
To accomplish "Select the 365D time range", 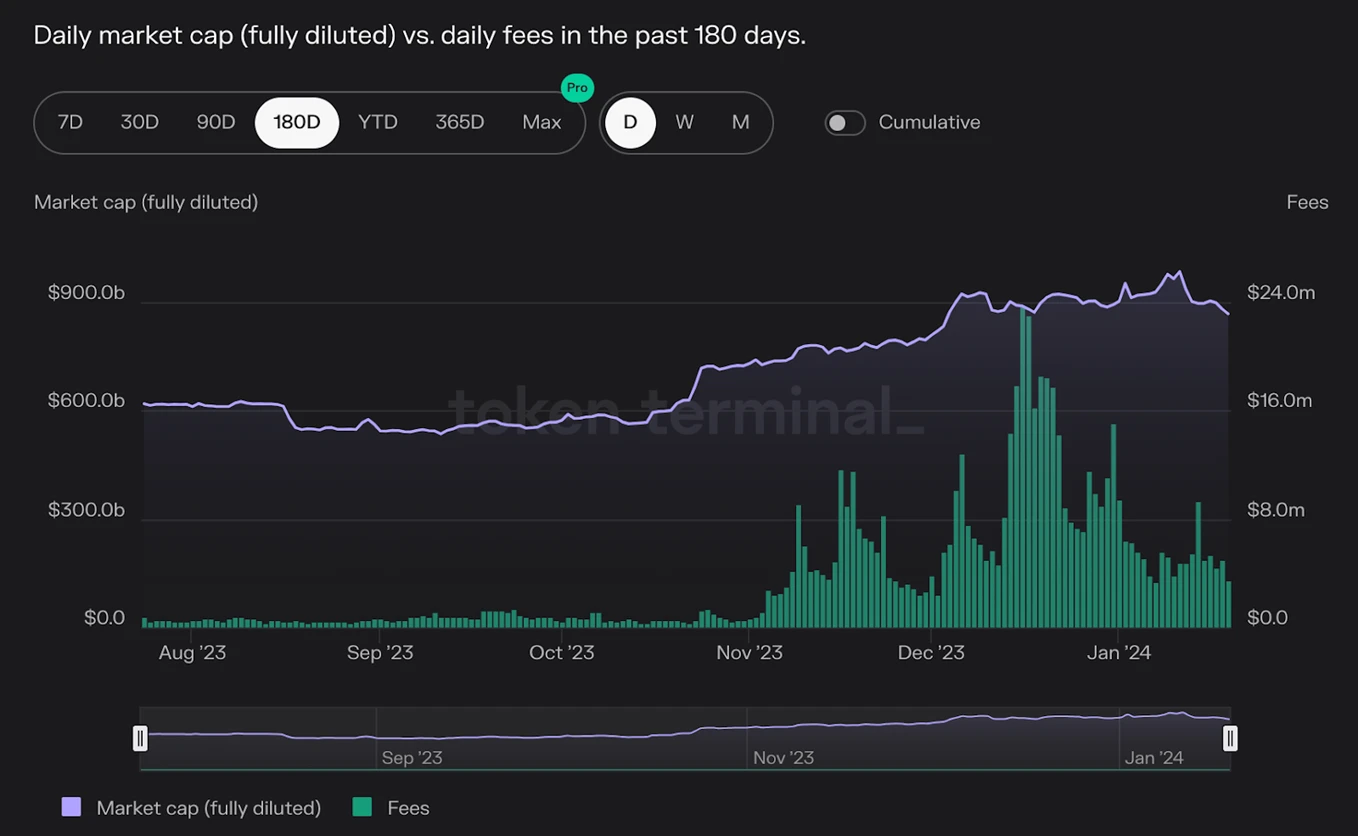I will 459,121.
